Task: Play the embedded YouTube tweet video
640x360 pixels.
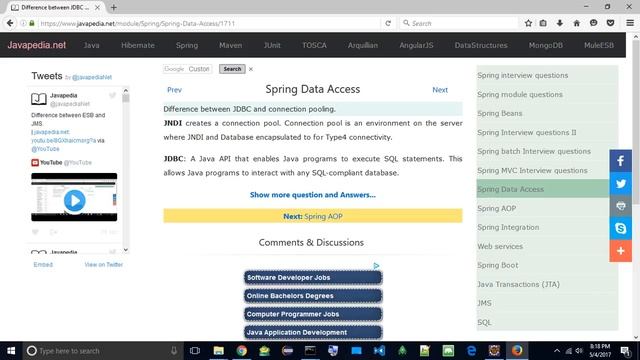Action: 74,200
